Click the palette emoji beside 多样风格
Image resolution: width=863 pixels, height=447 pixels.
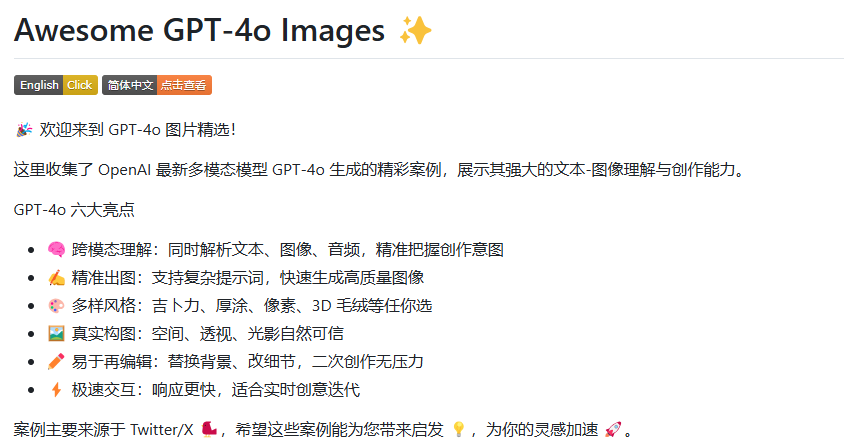[x=56, y=306]
